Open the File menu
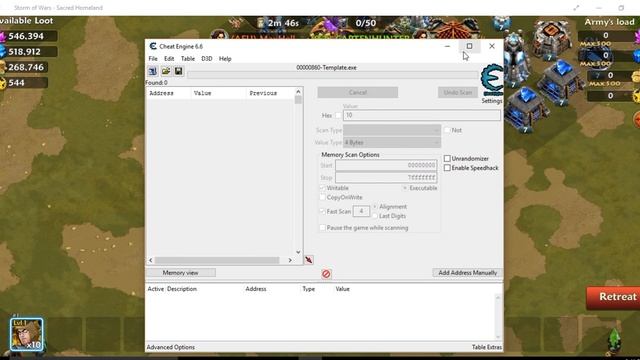This screenshot has height=360, width=640. pyautogui.click(x=153, y=59)
